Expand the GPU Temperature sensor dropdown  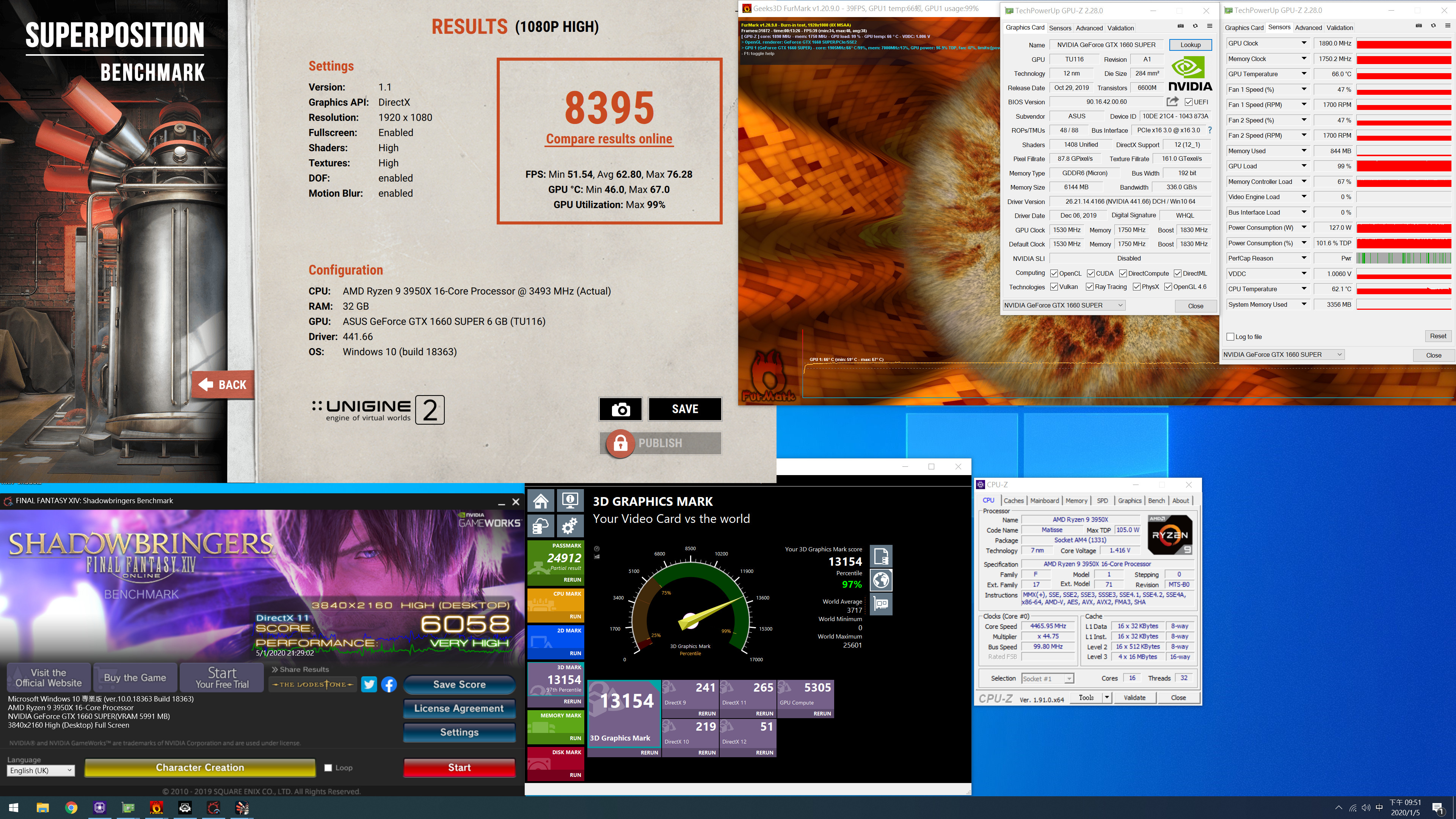[x=1304, y=74]
